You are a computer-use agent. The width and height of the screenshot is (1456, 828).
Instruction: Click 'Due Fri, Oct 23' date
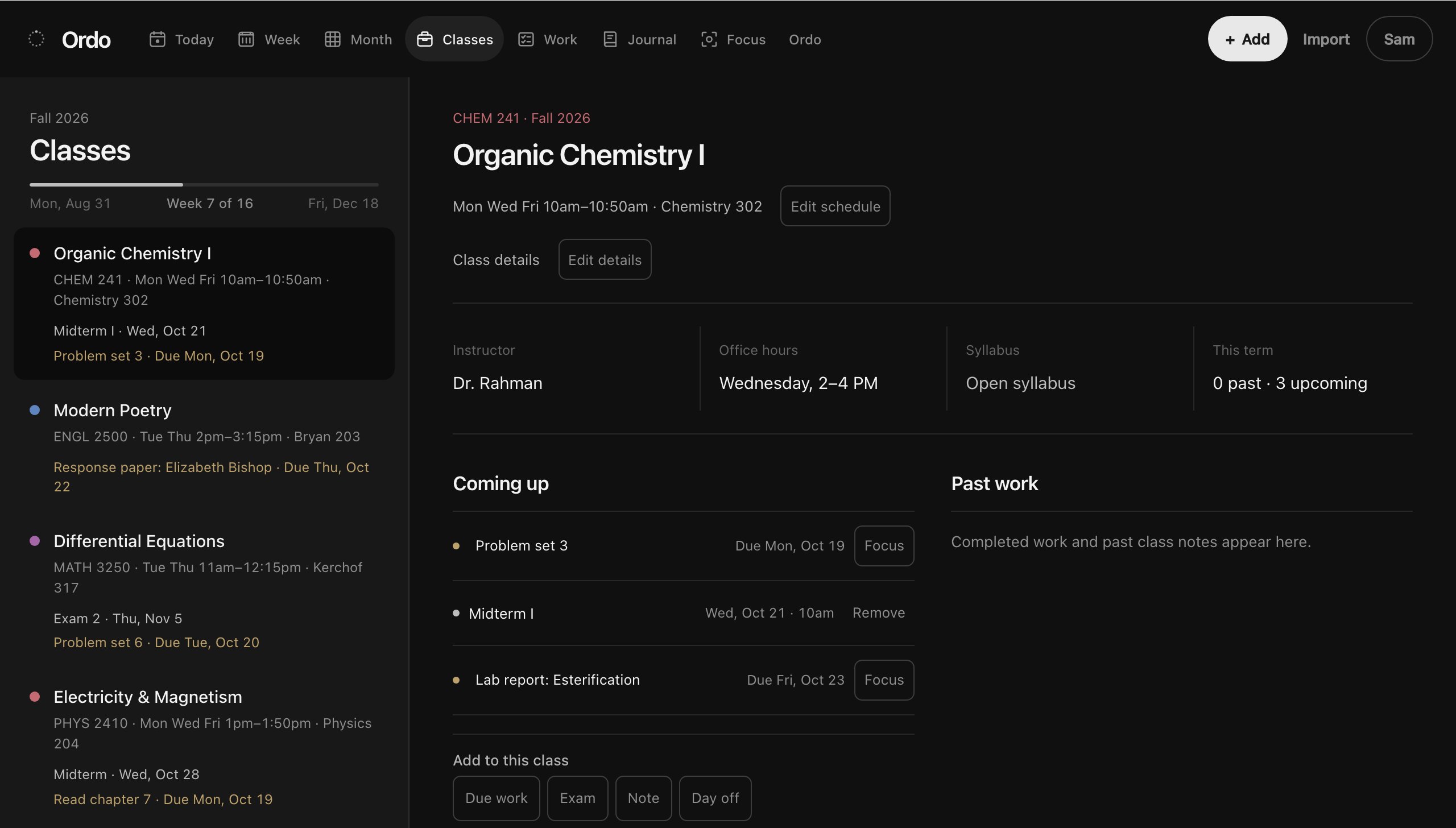tap(796, 680)
